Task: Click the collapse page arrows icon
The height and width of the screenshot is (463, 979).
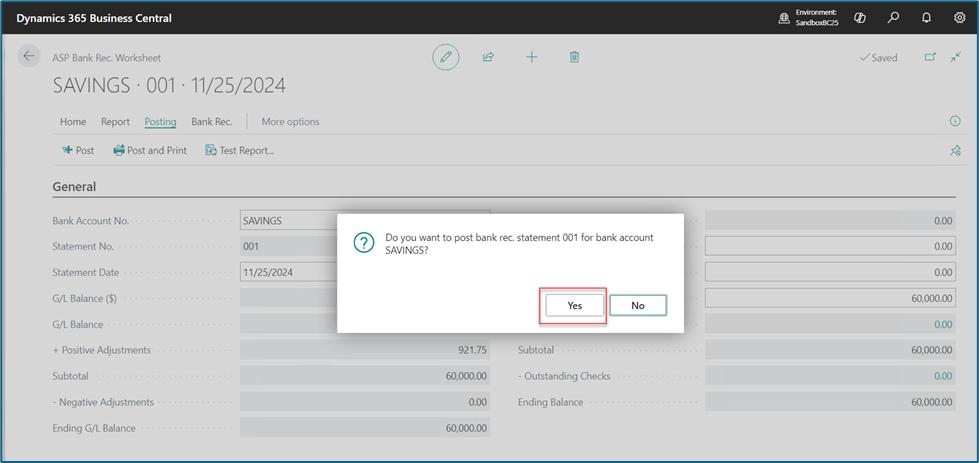Action: pos(956,57)
